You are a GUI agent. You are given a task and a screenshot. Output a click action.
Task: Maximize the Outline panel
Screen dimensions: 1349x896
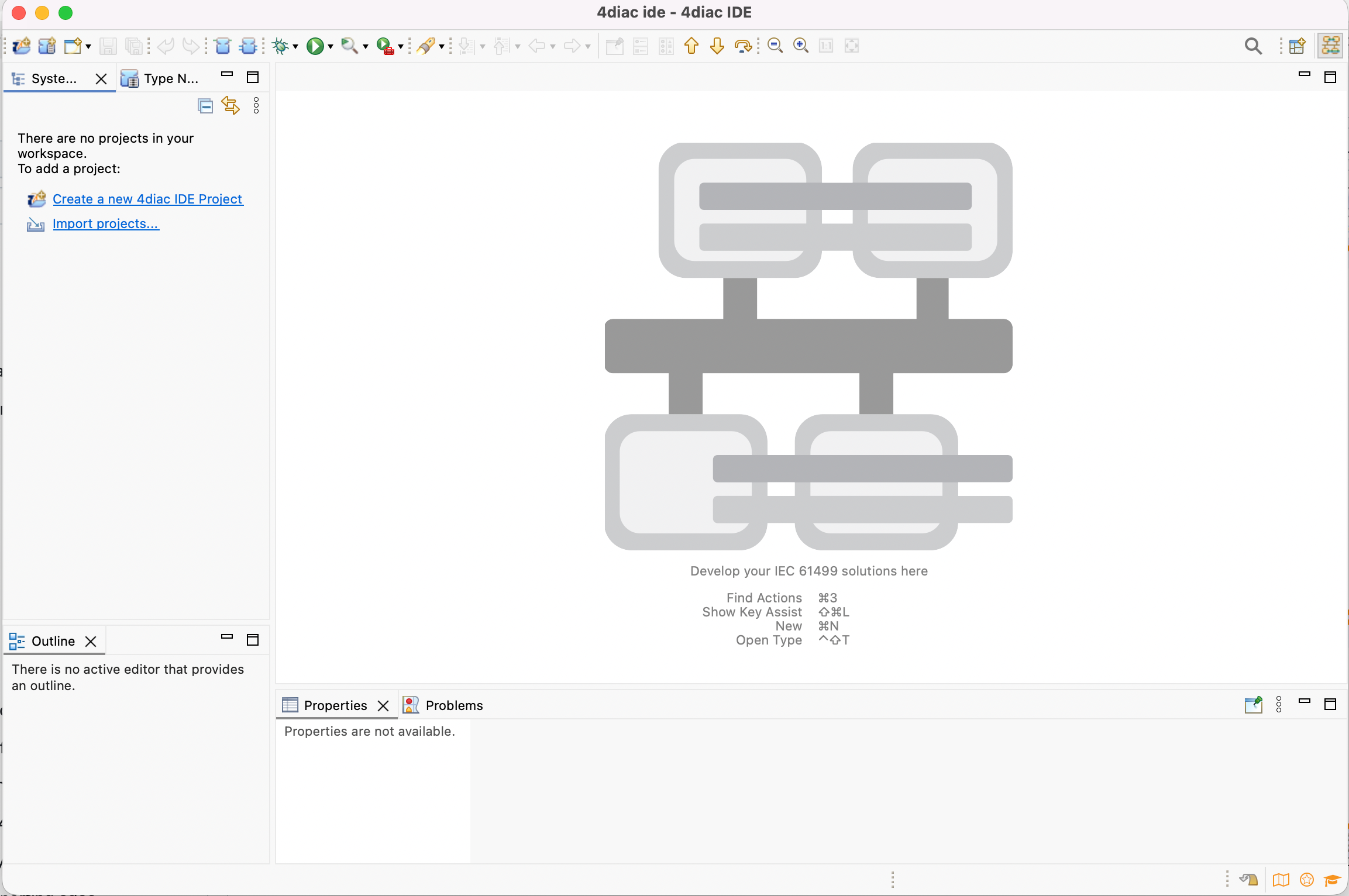[x=253, y=640]
